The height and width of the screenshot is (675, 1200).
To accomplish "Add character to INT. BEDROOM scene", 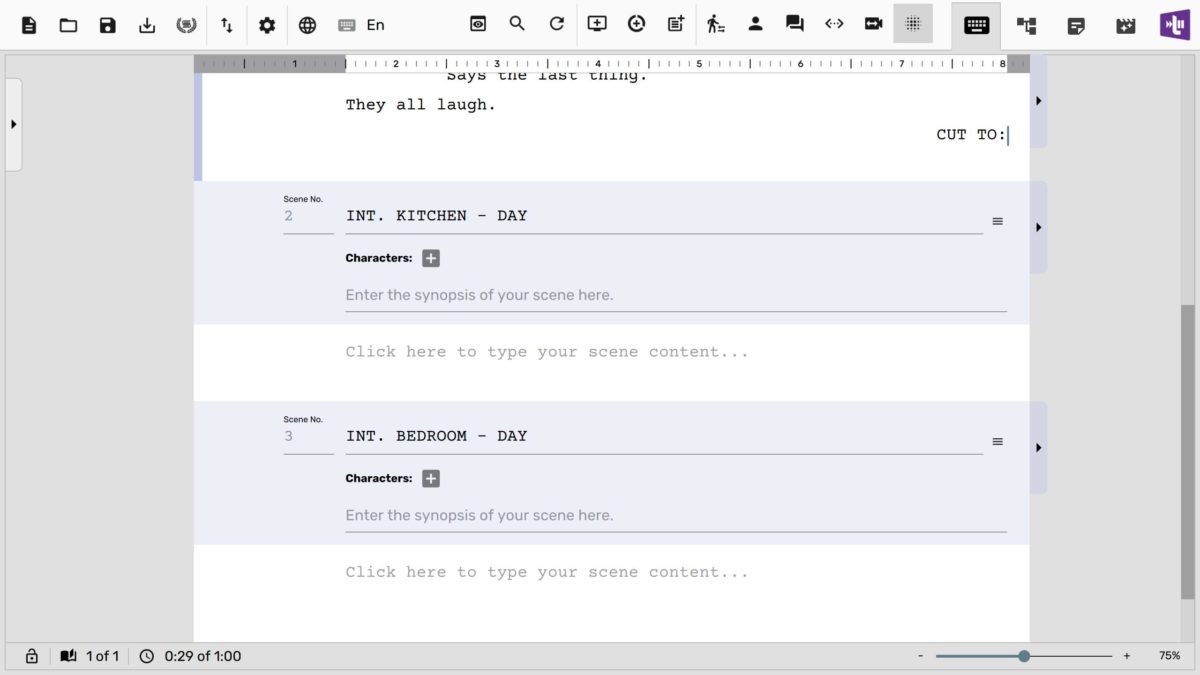I will (431, 479).
